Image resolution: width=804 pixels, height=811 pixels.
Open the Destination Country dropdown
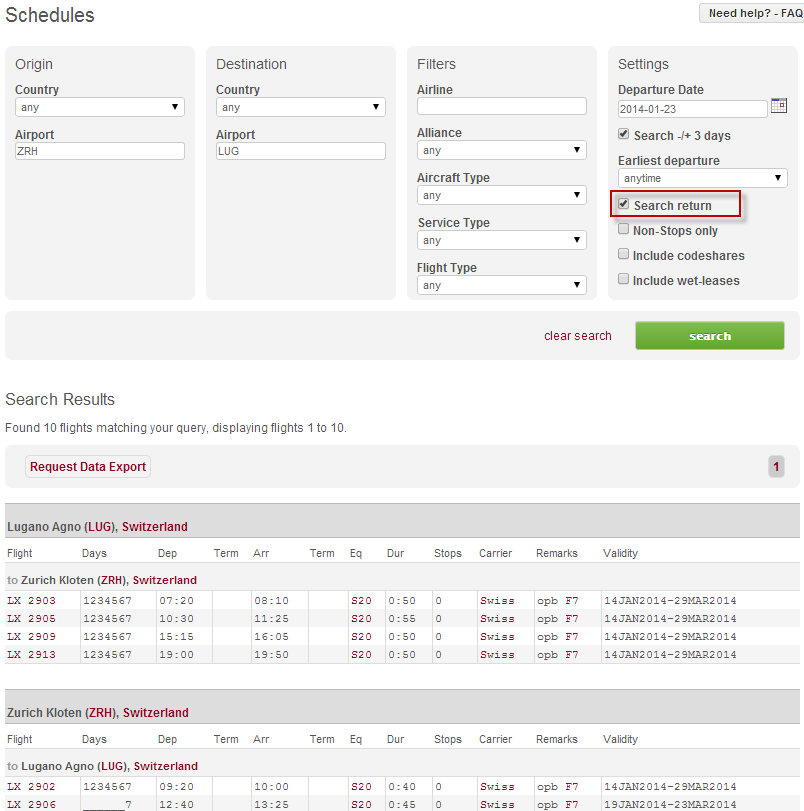click(x=298, y=107)
